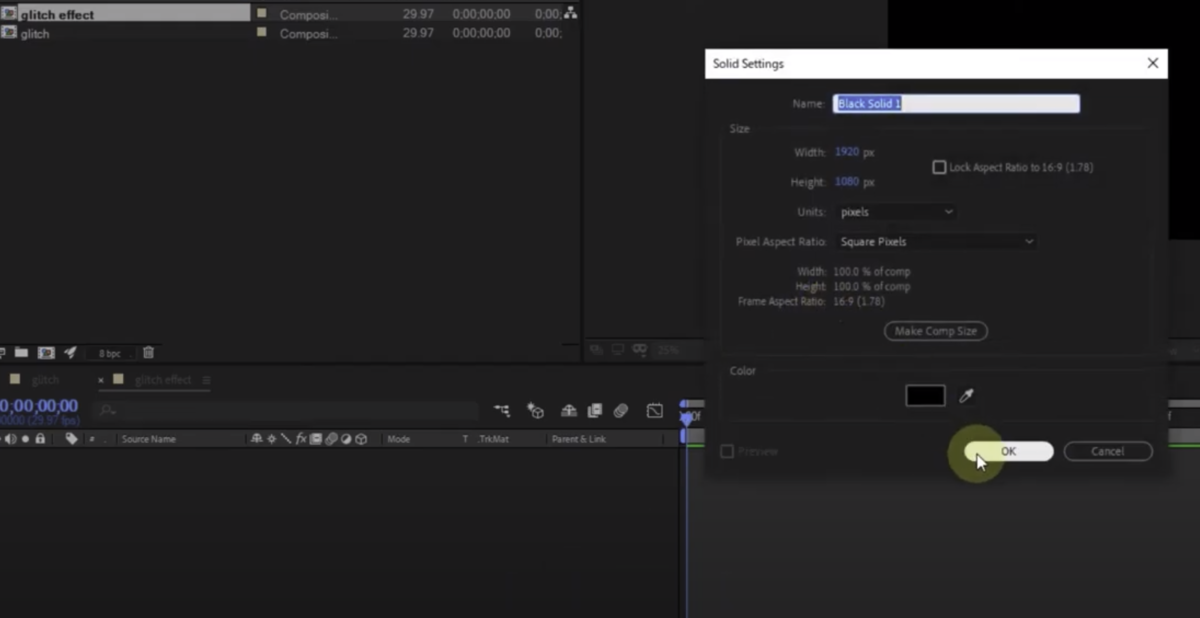Click the Make Comp Size button
Image resolution: width=1200 pixels, height=618 pixels.
[x=935, y=331]
